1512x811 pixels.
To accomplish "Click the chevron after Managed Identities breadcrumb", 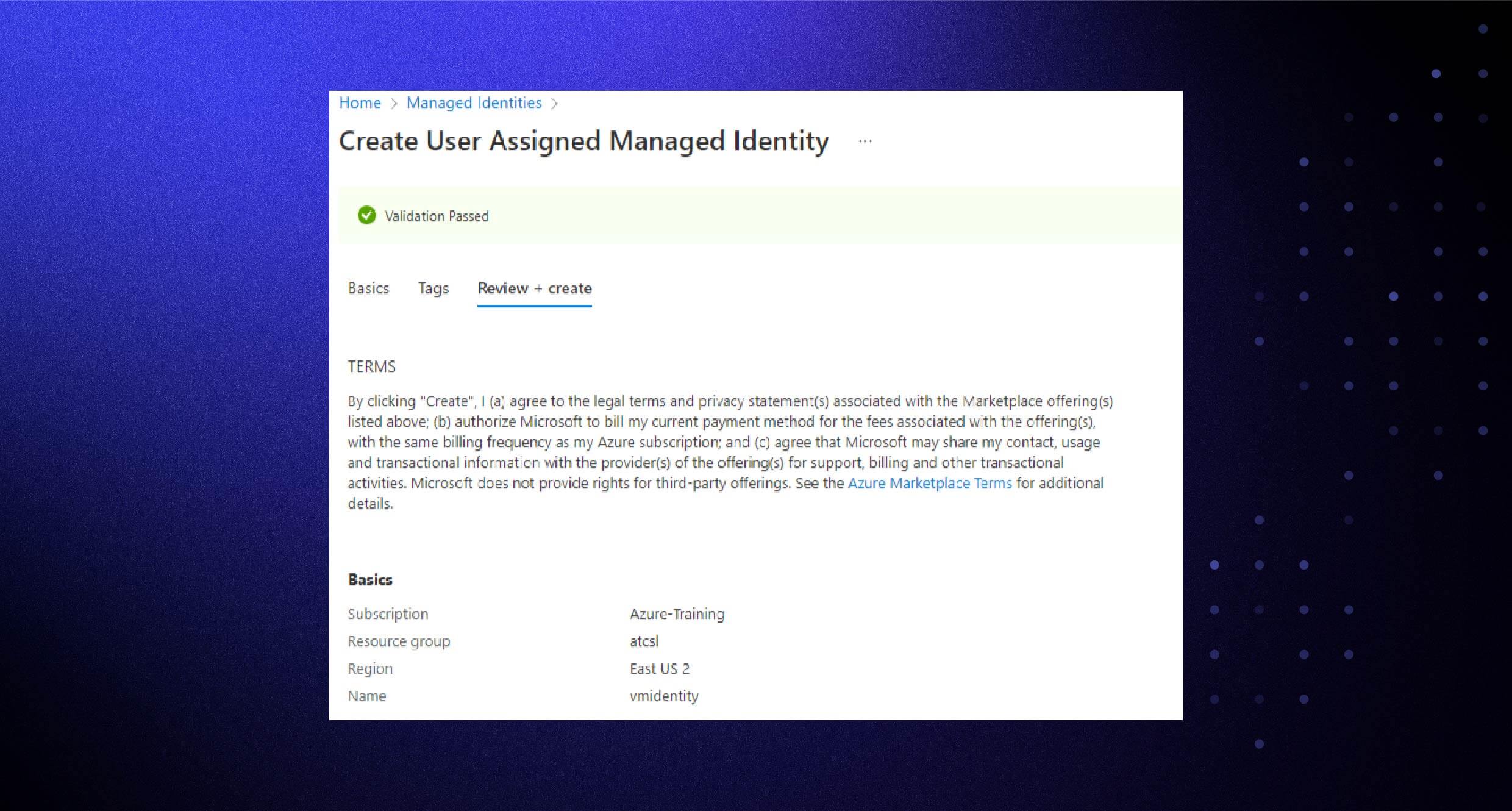I will click(555, 103).
